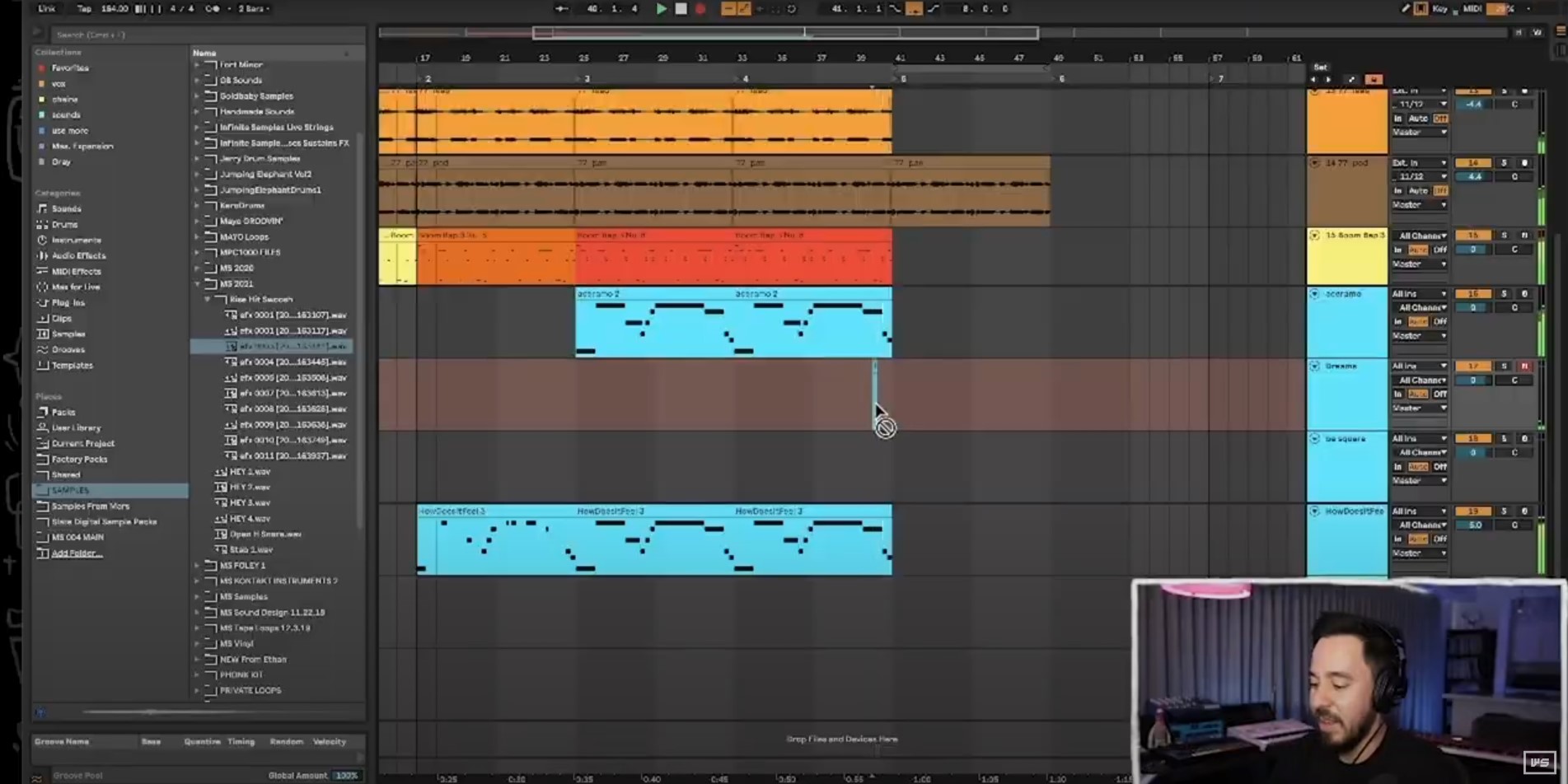Click the Set locator button

pyautogui.click(x=1320, y=68)
